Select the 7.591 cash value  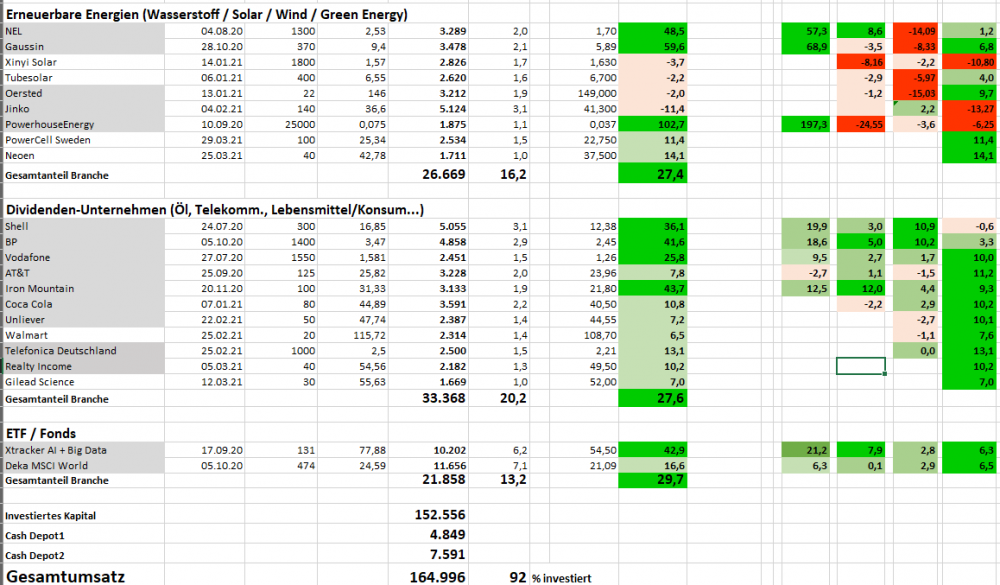(447, 554)
